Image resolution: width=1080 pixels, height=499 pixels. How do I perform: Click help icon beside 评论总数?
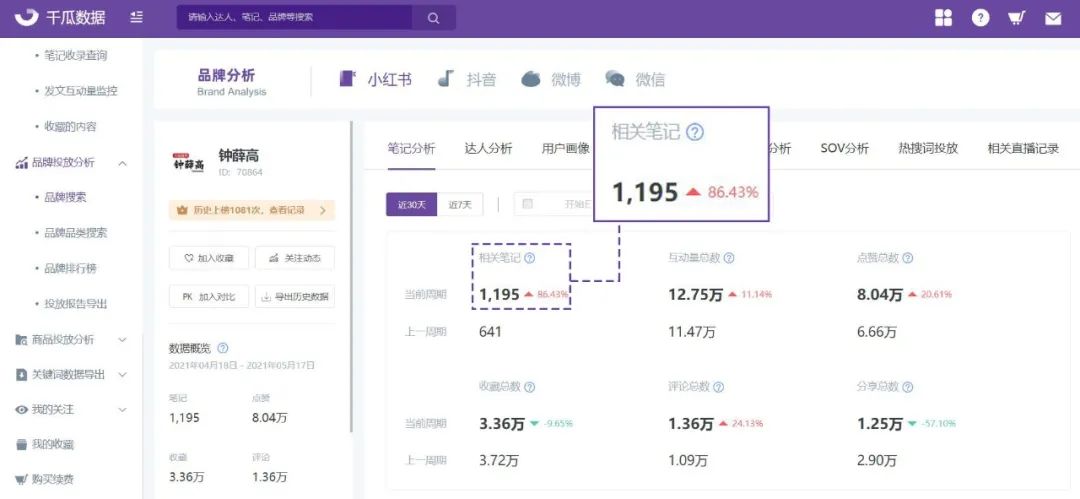click(x=718, y=387)
